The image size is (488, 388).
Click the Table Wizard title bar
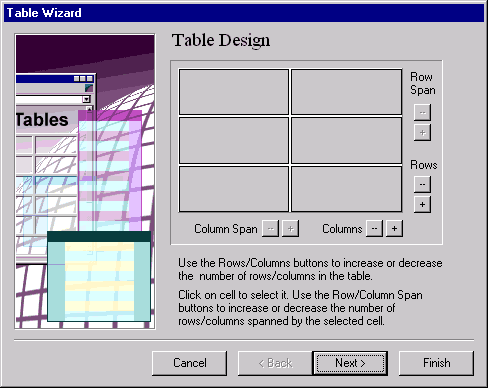coord(244,13)
